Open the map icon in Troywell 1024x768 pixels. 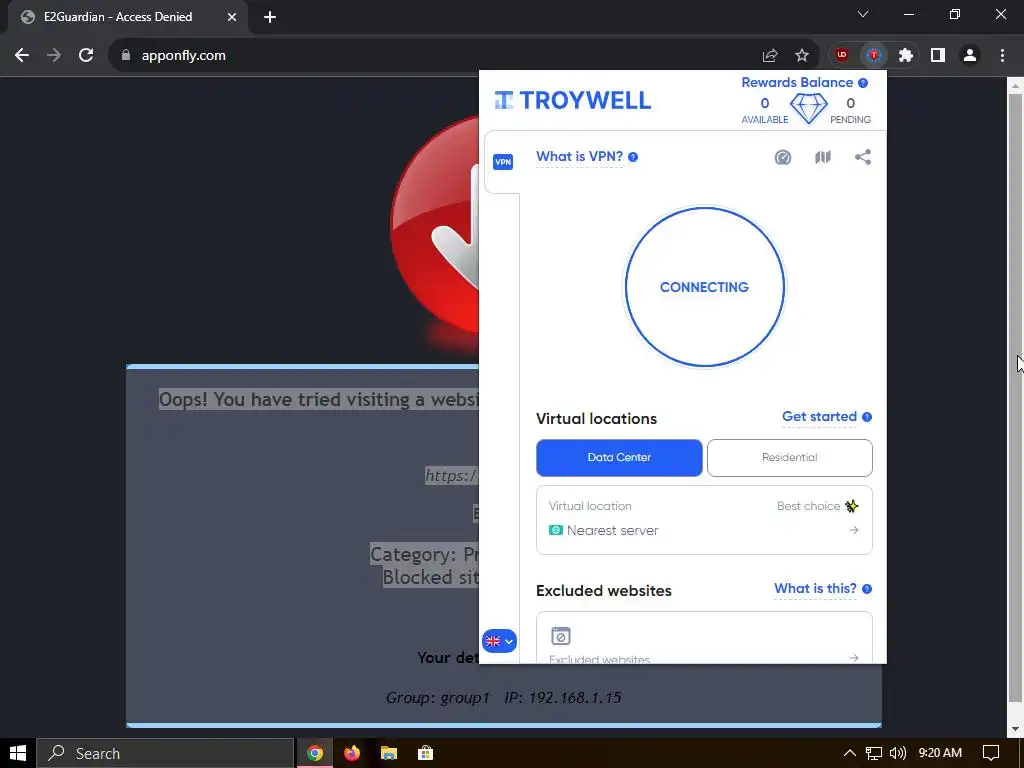click(x=823, y=157)
